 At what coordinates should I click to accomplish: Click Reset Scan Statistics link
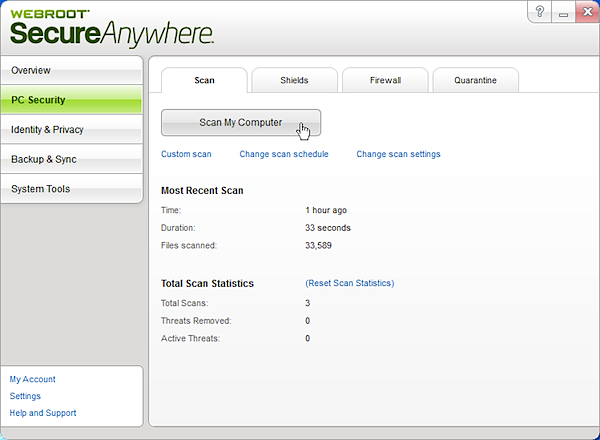tap(350, 283)
